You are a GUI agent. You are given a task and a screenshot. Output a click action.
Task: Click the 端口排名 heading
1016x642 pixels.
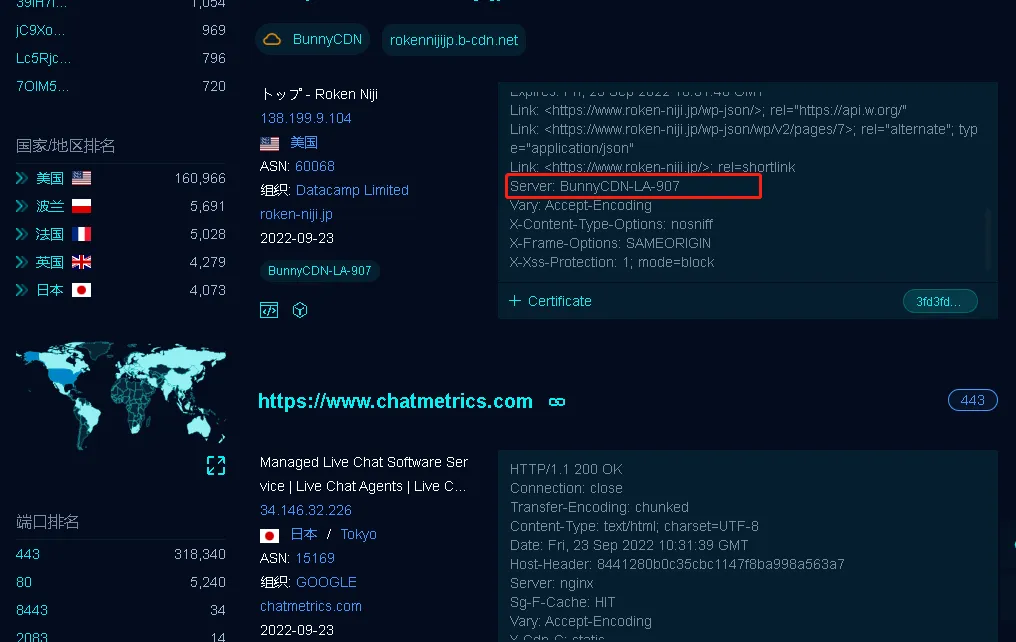47,522
